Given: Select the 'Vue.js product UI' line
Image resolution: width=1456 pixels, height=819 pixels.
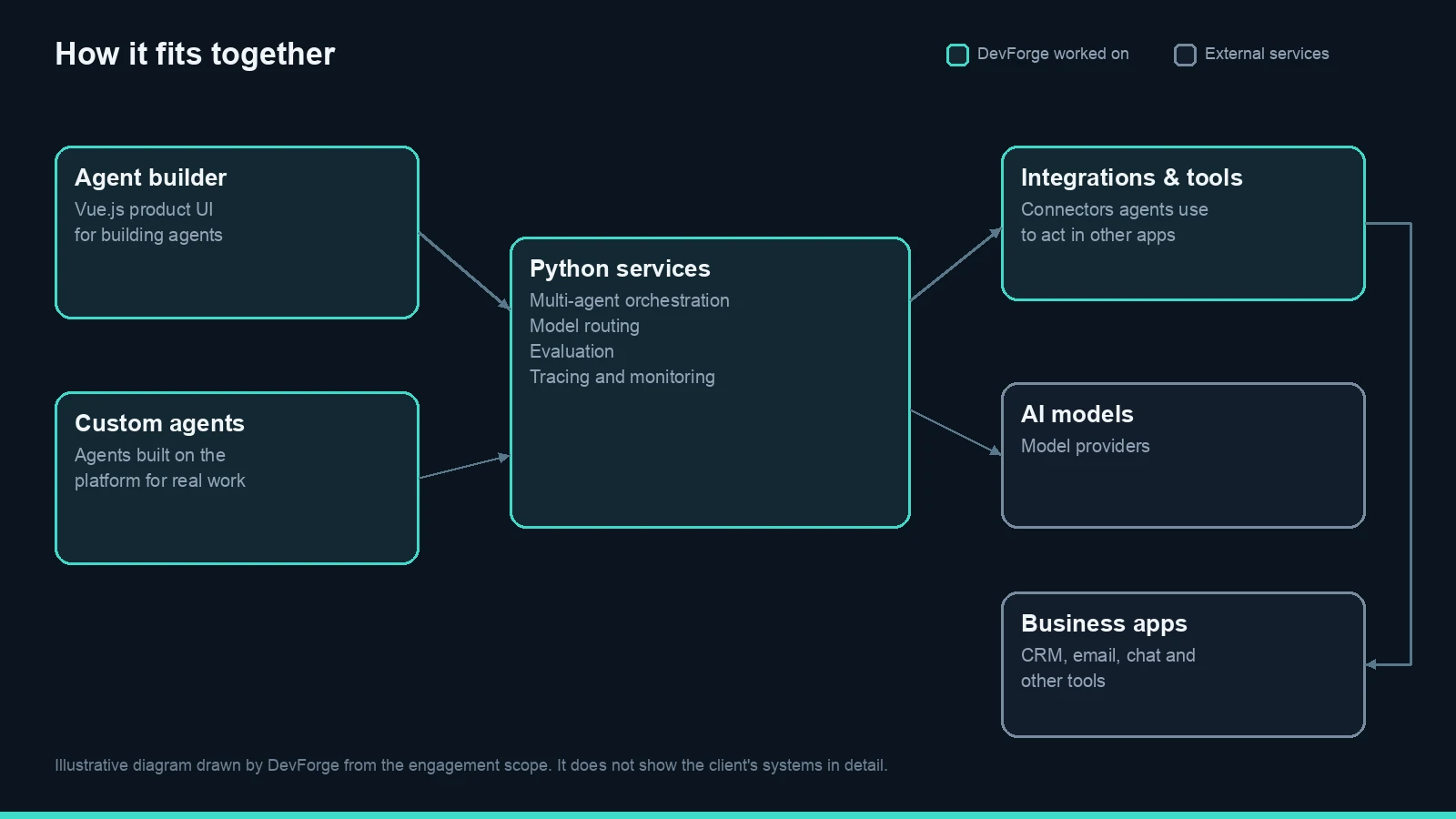Looking at the screenshot, I should pos(144,209).
